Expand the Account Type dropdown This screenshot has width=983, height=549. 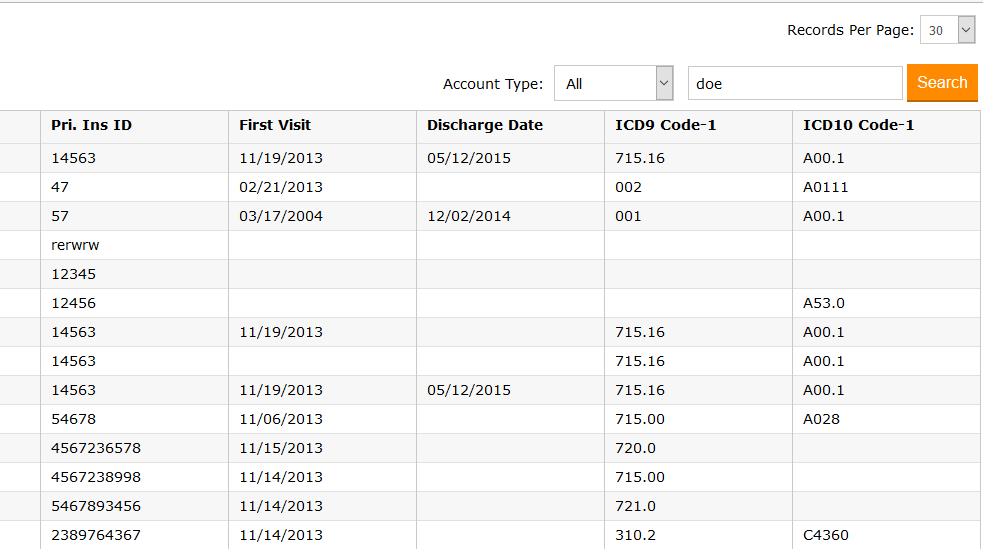(x=612, y=84)
